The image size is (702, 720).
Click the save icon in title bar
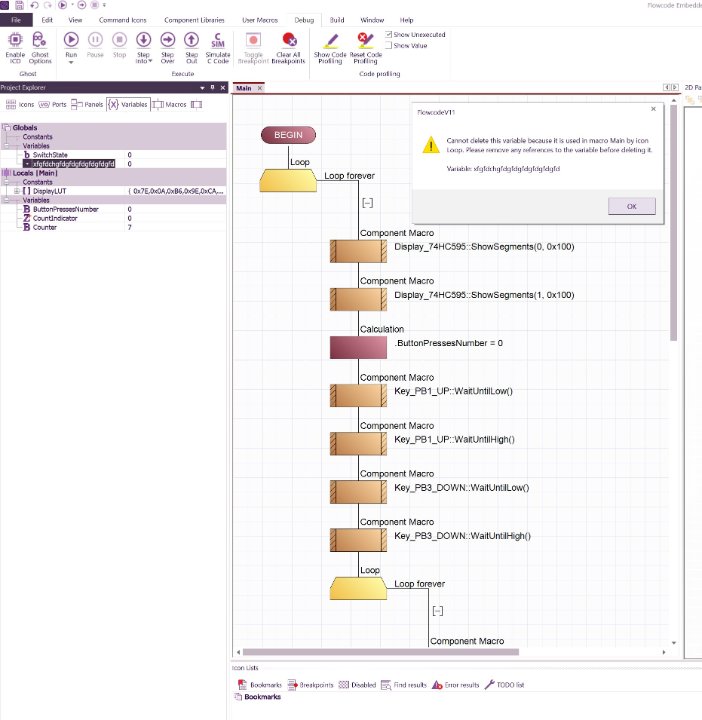19,5
